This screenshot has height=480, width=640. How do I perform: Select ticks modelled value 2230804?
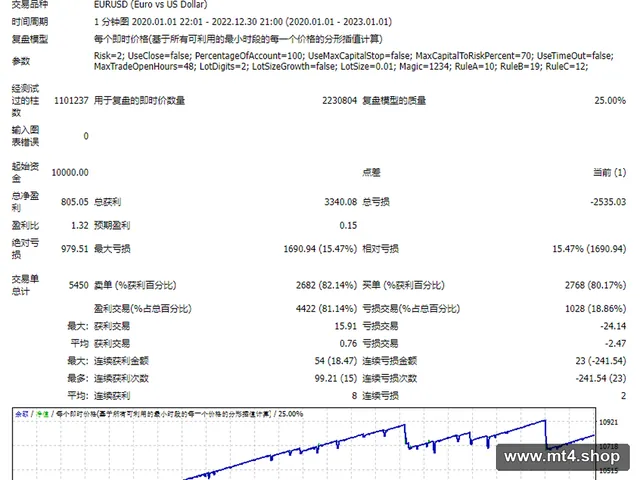[339, 100]
